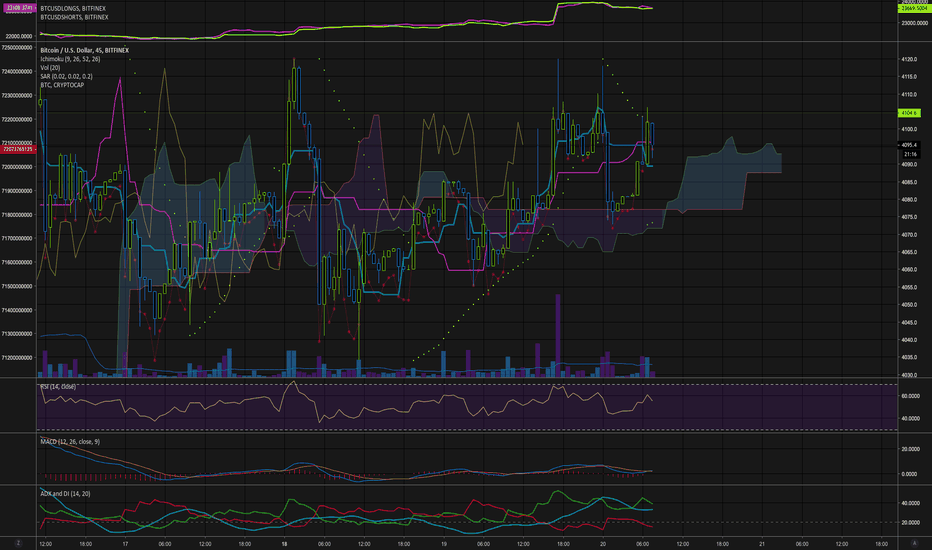Click the magenta shorts value label at top left

click(x=18, y=8)
